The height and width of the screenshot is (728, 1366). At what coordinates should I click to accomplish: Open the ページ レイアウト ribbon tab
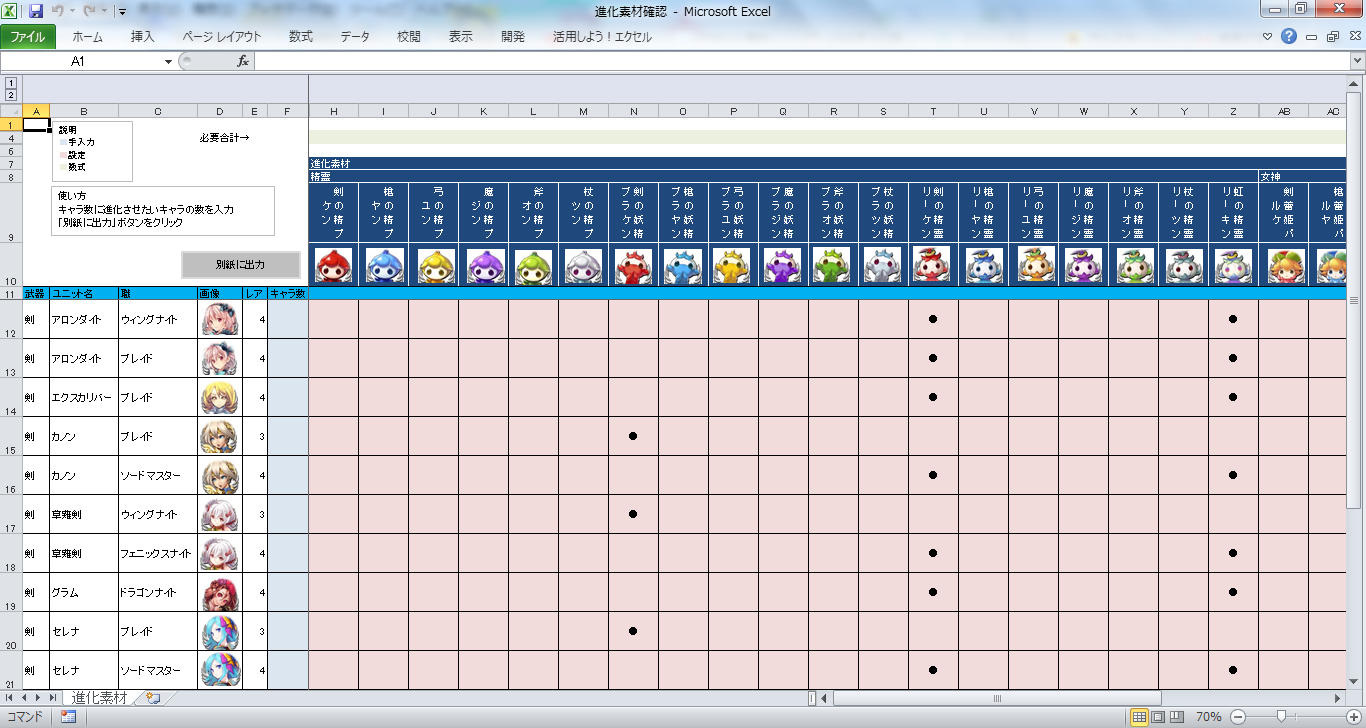[222, 37]
